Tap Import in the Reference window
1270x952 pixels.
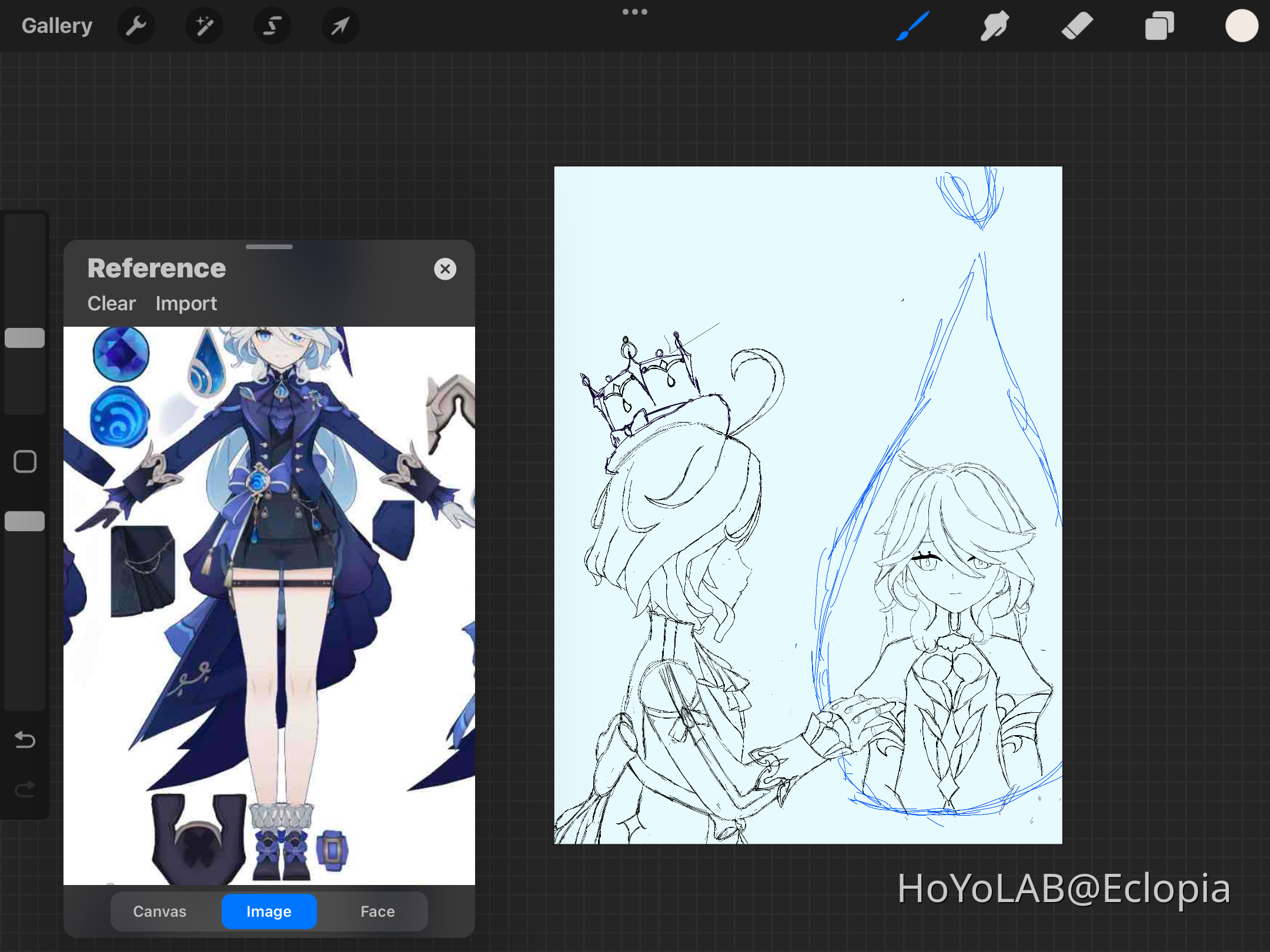click(x=186, y=303)
